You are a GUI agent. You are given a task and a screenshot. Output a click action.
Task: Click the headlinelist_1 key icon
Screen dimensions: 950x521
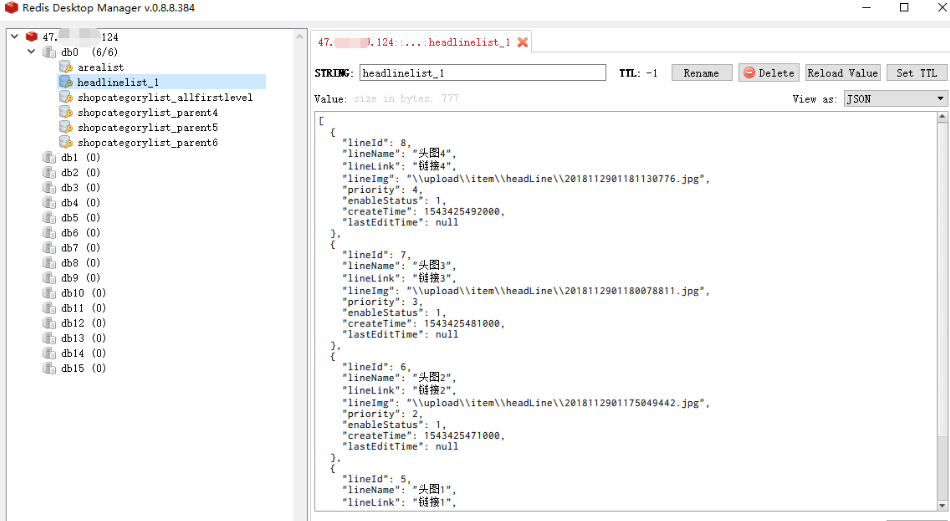coord(66,82)
